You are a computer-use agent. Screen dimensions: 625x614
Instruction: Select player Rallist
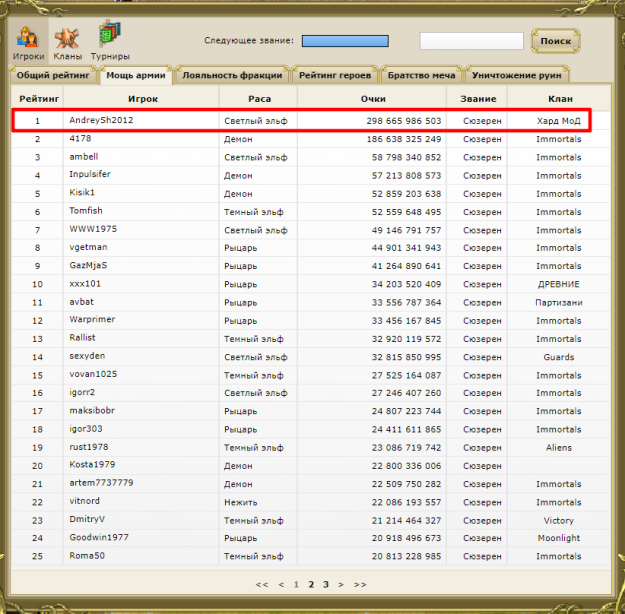82,338
